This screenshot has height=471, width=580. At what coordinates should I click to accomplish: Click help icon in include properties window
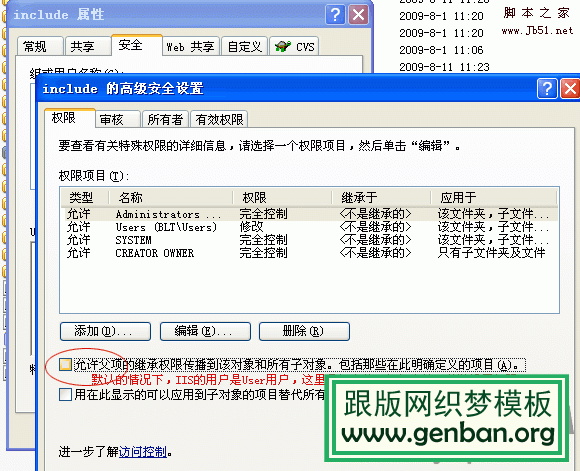[335, 15]
